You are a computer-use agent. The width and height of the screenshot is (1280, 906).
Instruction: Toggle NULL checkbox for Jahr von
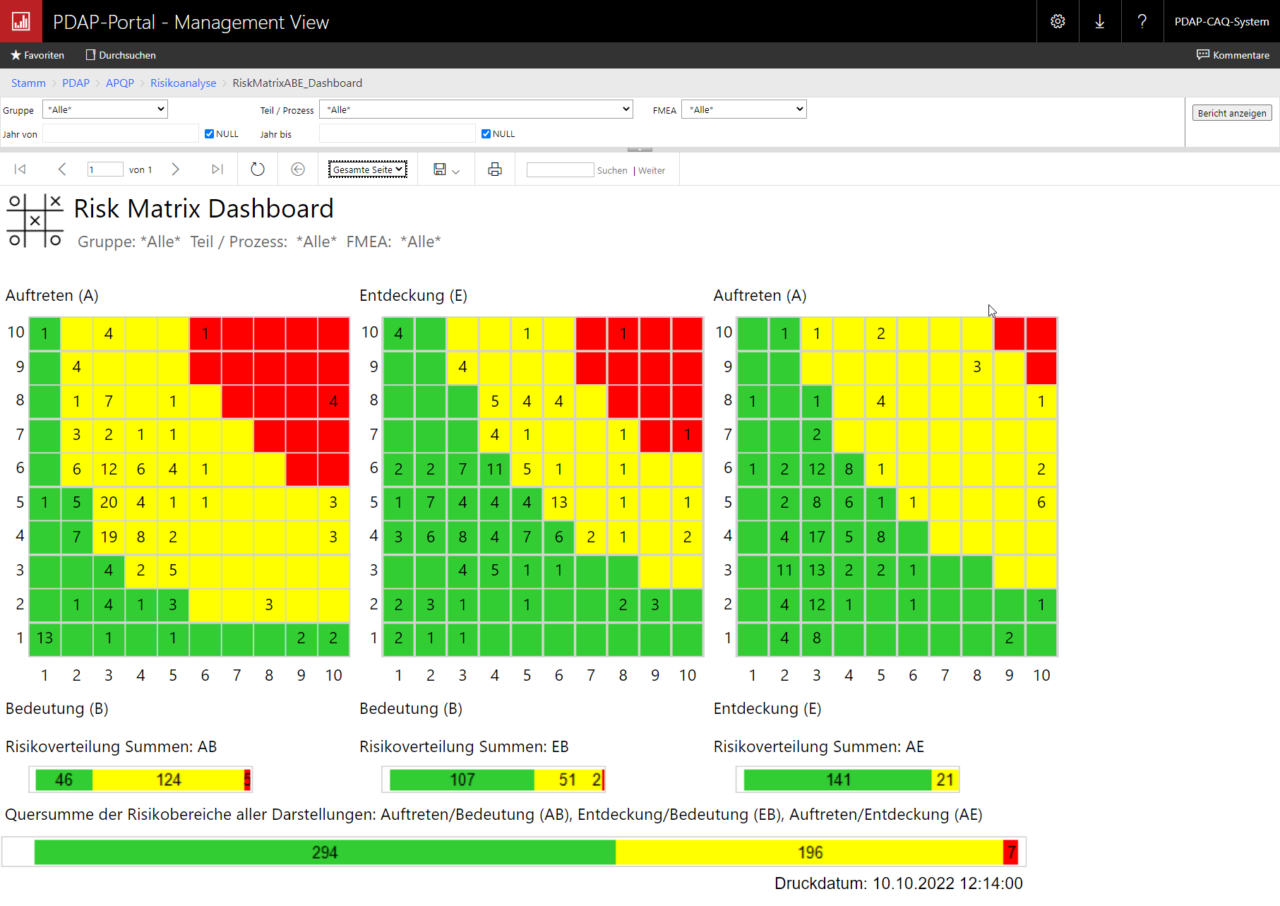pos(209,134)
